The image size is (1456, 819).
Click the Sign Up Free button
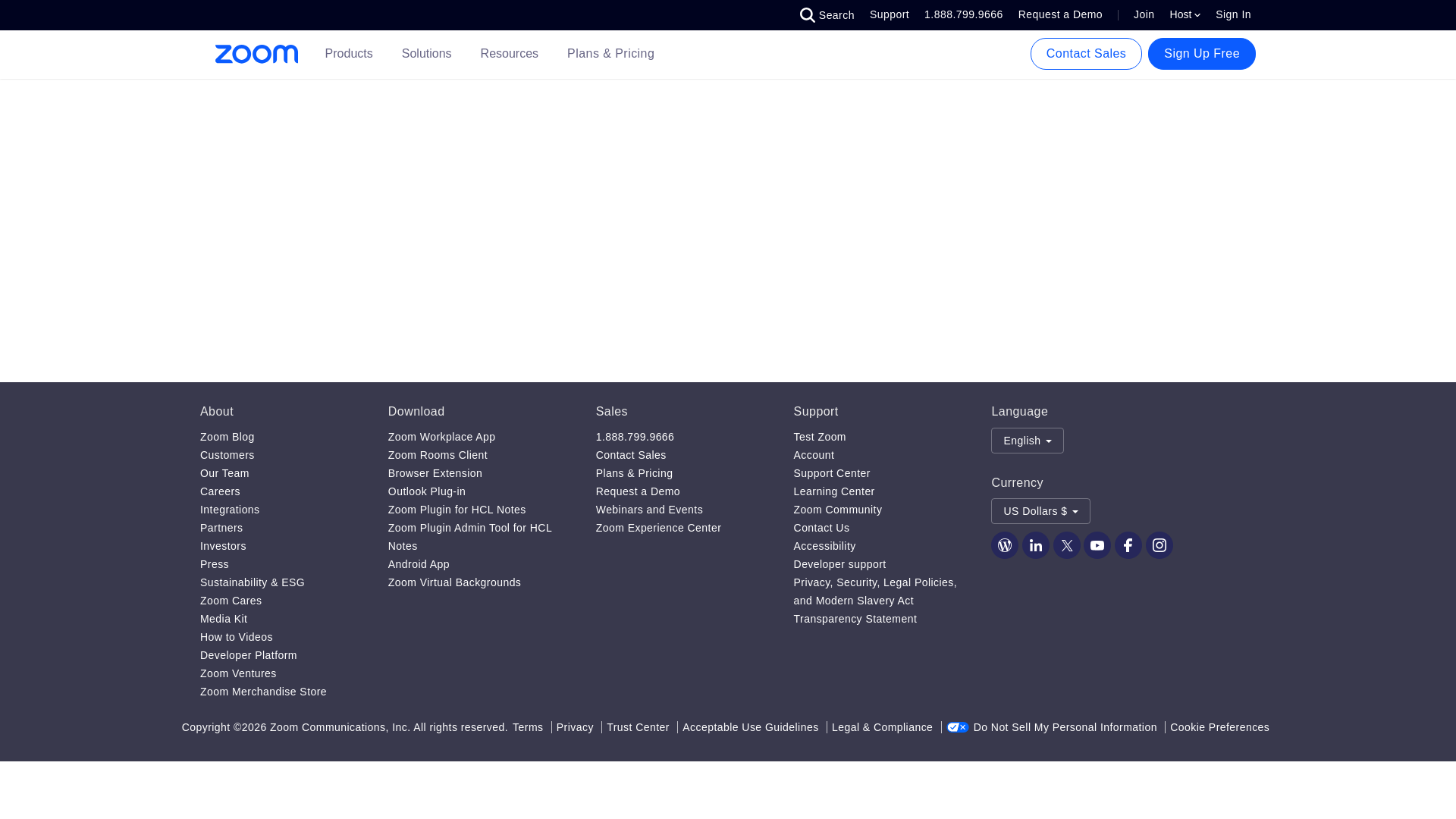coord(1202,54)
